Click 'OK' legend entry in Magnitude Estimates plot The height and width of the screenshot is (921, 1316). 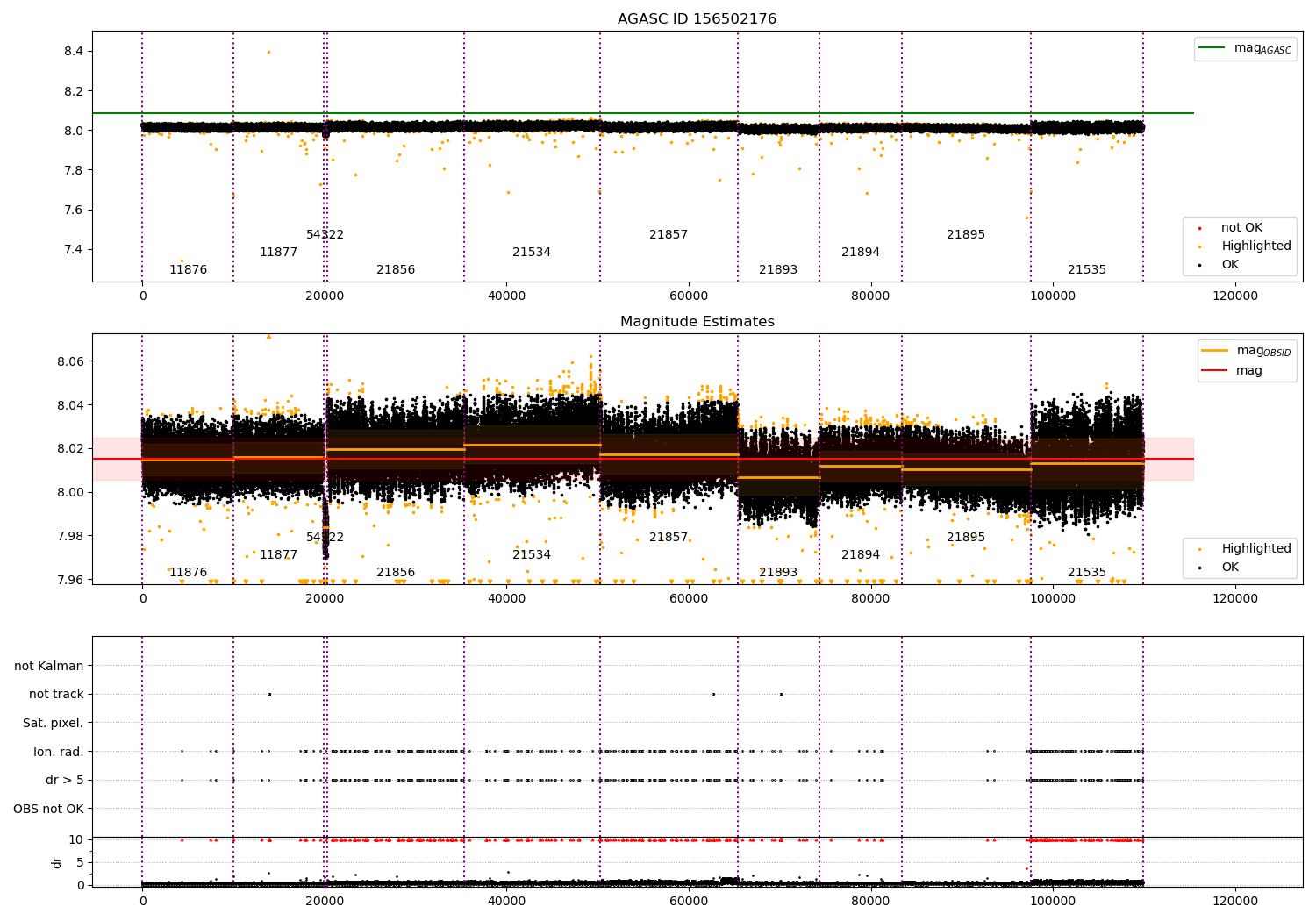1230,568
